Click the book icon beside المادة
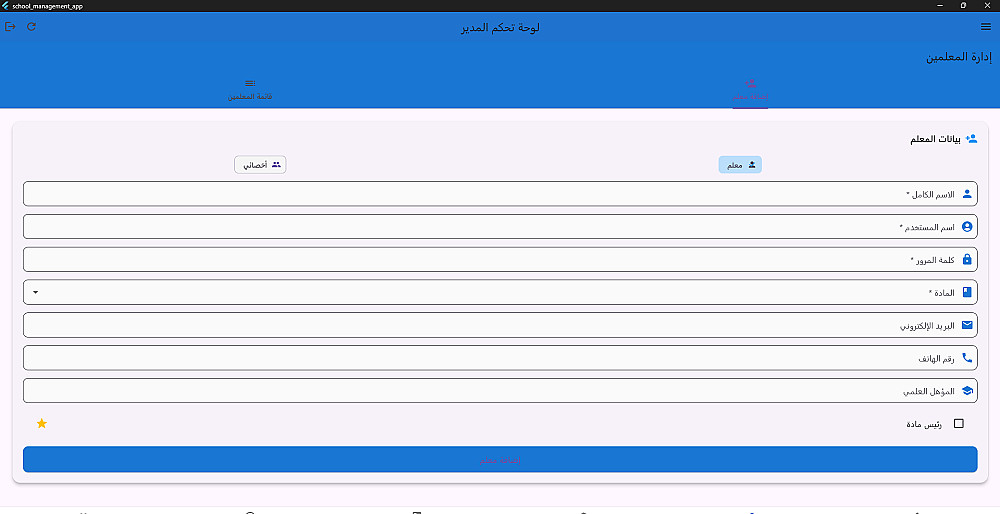Screen dimensions: 1000x514 coord(967,292)
